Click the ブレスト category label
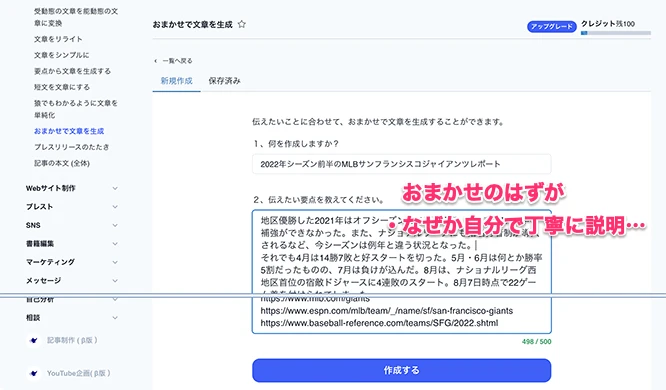The height and width of the screenshot is (390, 666). pyautogui.click(x=40, y=207)
